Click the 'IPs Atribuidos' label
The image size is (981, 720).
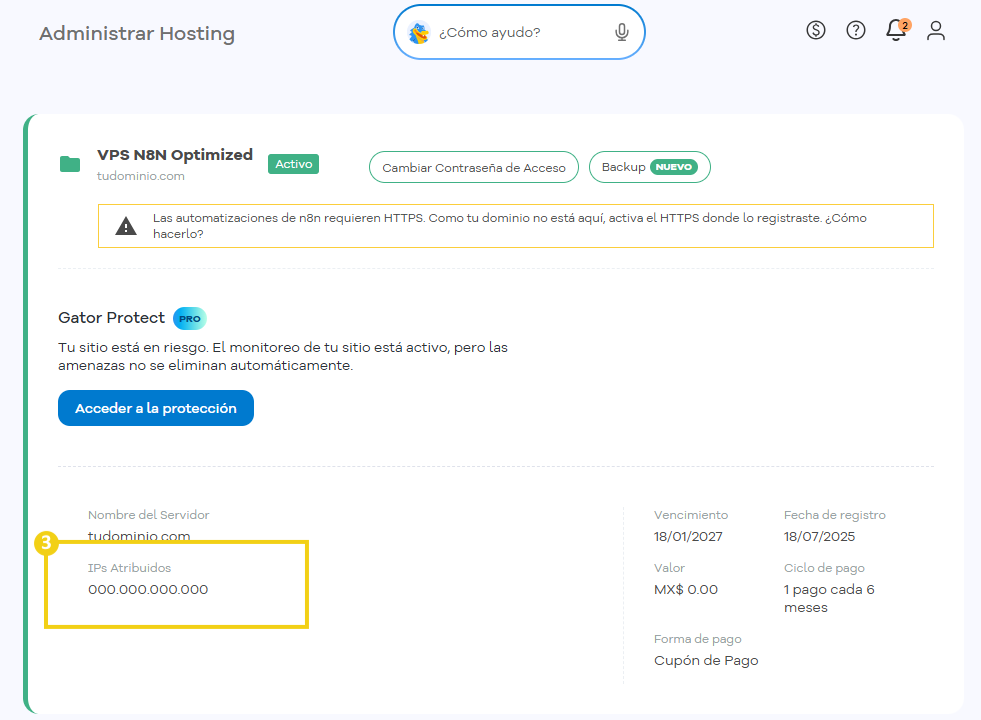pos(130,568)
